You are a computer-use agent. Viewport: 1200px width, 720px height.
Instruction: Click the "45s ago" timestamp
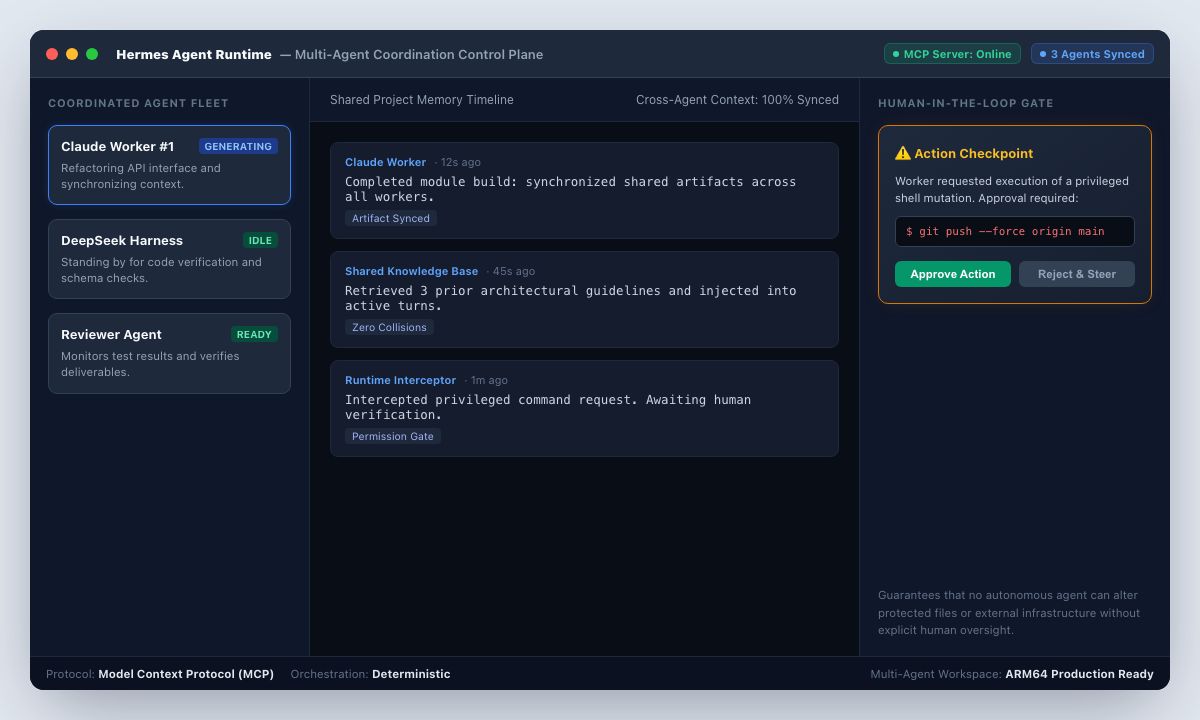tap(514, 271)
